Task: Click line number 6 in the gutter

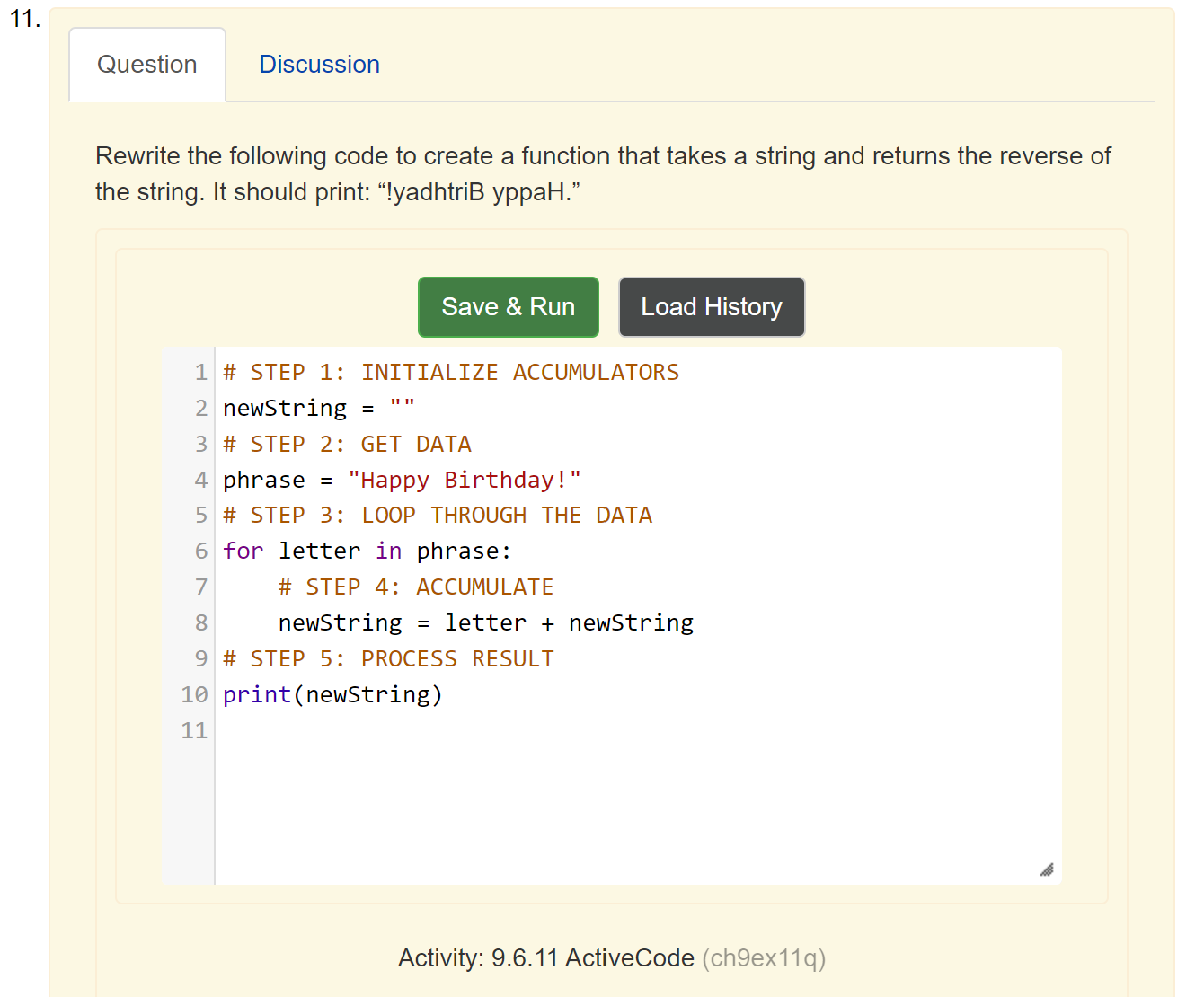Action: [x=199, y=551]
